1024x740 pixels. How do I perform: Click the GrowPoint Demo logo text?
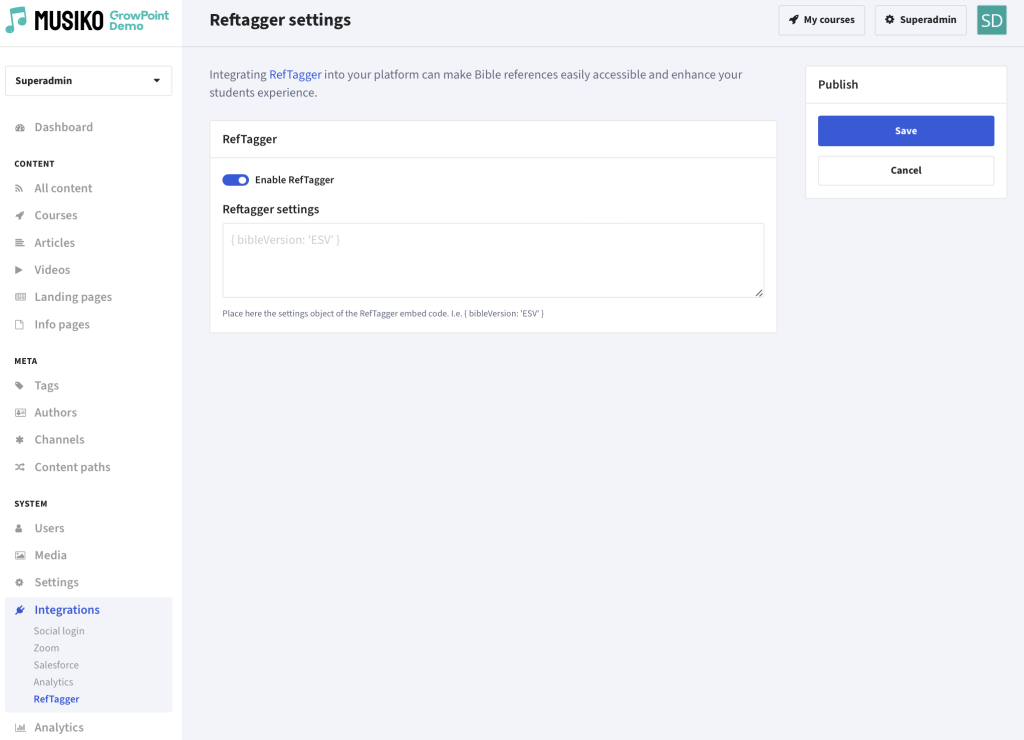click(x=139, y=20)
